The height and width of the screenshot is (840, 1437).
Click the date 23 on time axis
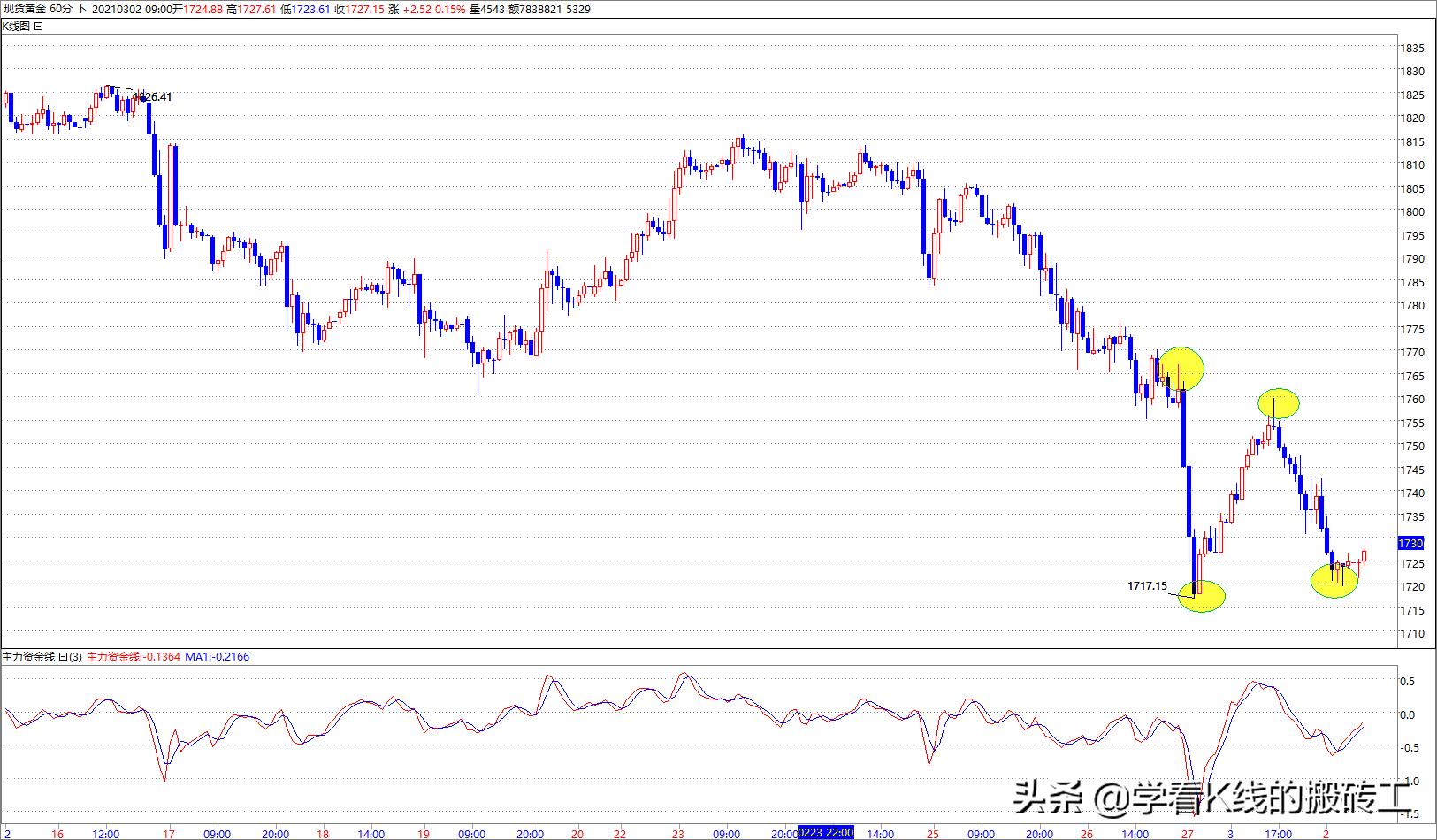678,834
